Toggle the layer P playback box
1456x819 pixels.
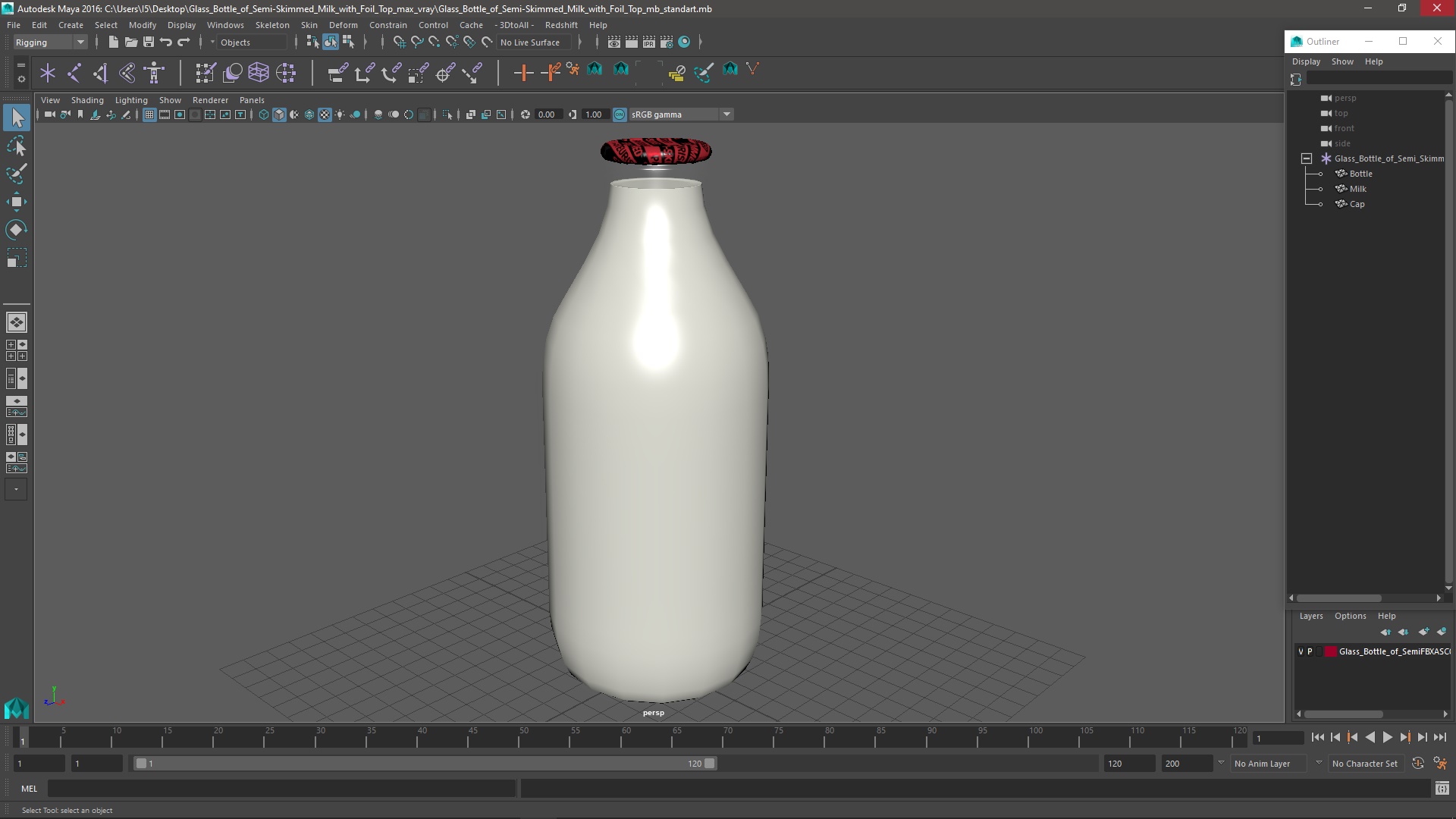(x=1310, y=651)
